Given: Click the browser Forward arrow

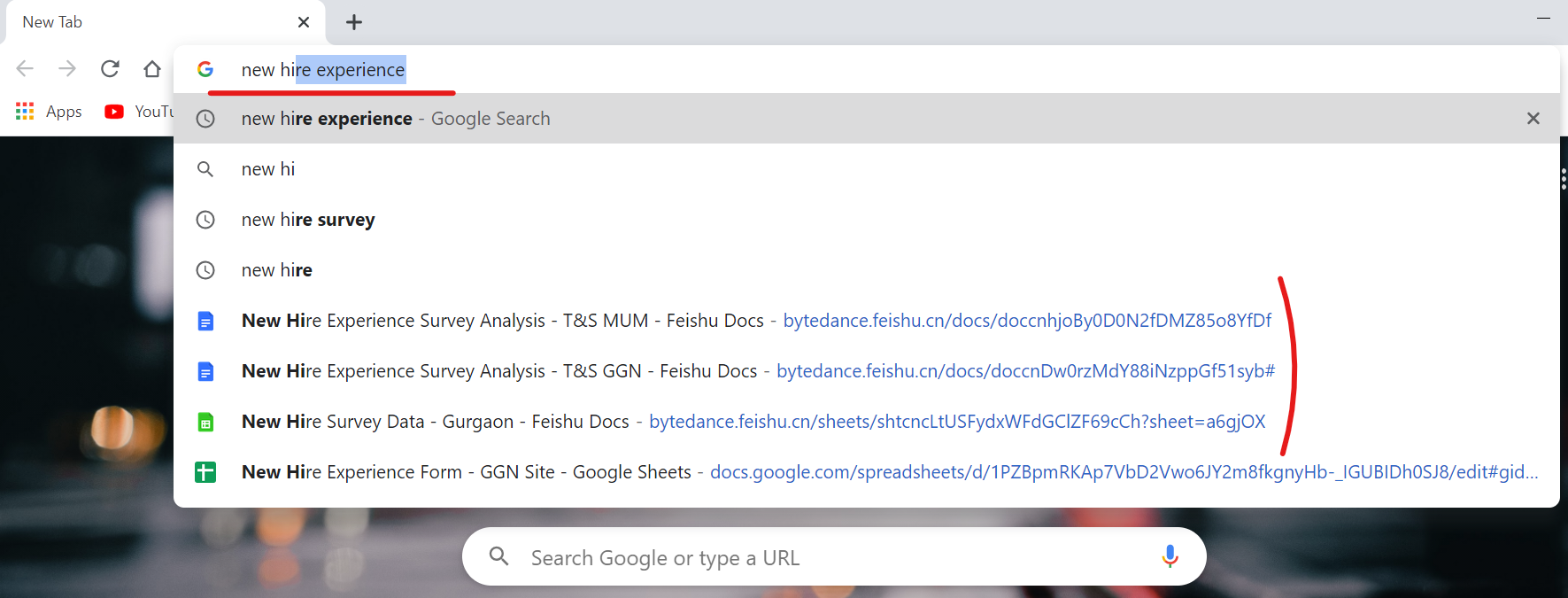Looking at the screenshot, I should [67, 69].
